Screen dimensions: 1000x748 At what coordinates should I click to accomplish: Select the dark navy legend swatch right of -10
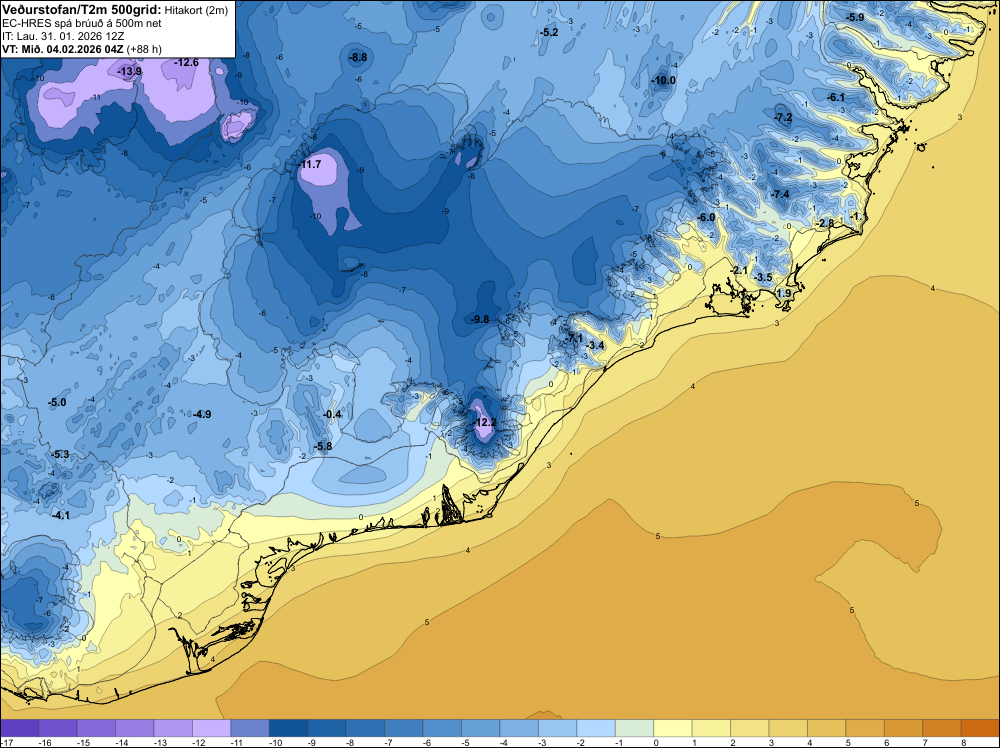click(288, 728)
